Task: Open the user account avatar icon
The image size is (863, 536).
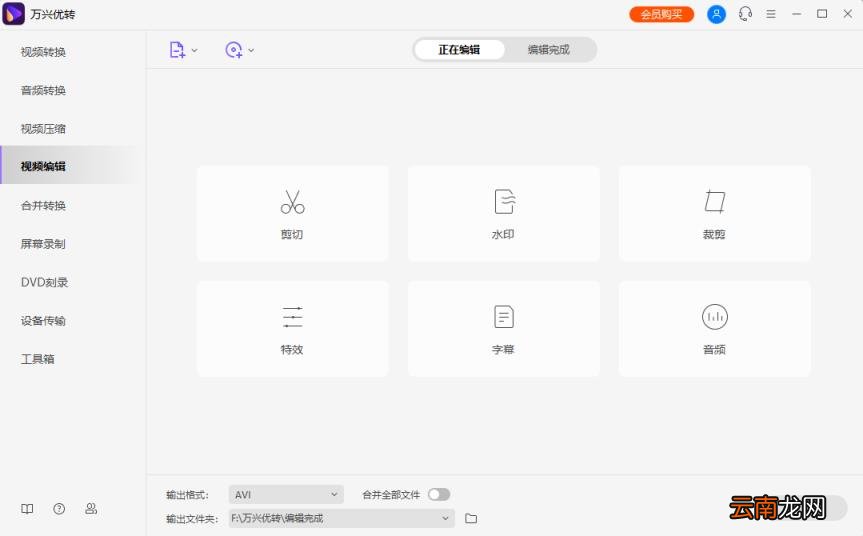Action: point(716,14)
